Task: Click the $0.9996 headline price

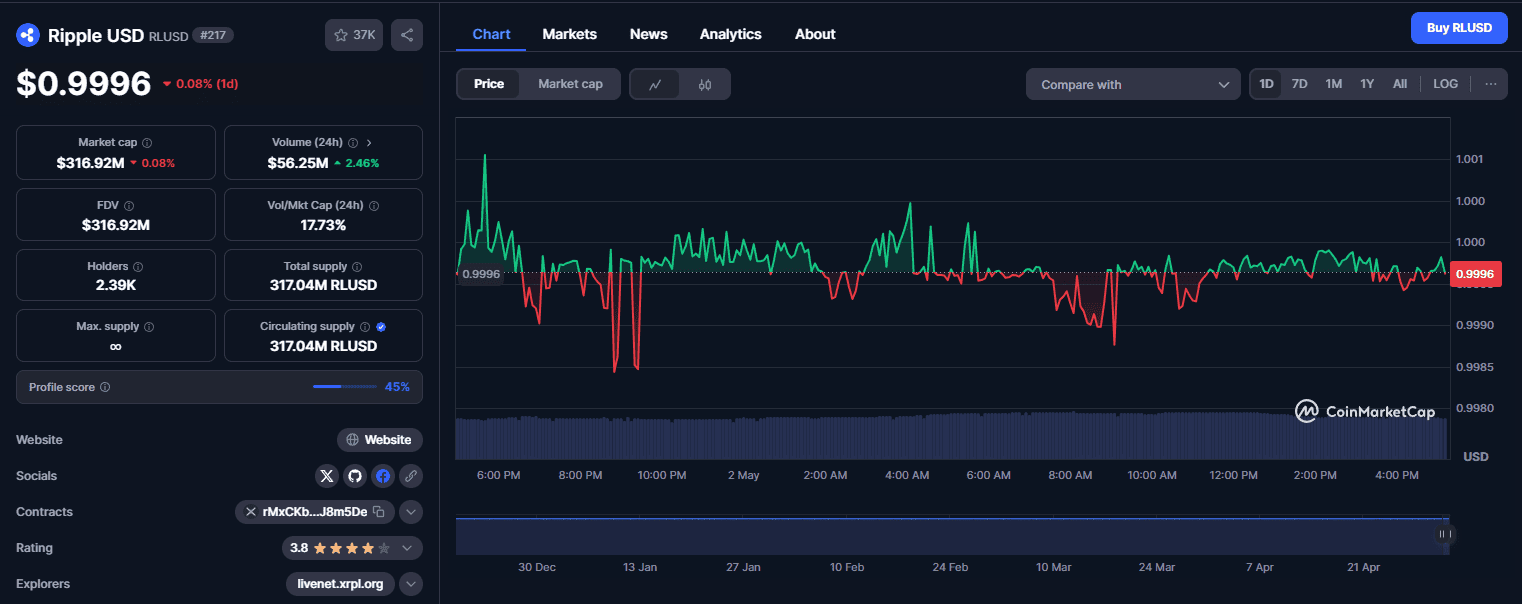Action: tap(83, 84)
